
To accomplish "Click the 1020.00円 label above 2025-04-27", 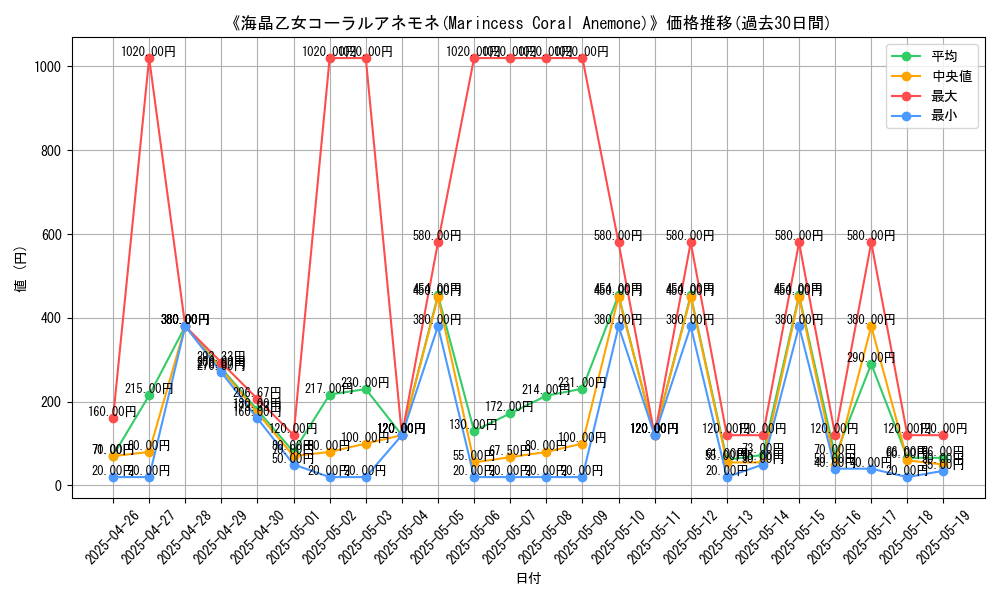I will tap(149, 52).
